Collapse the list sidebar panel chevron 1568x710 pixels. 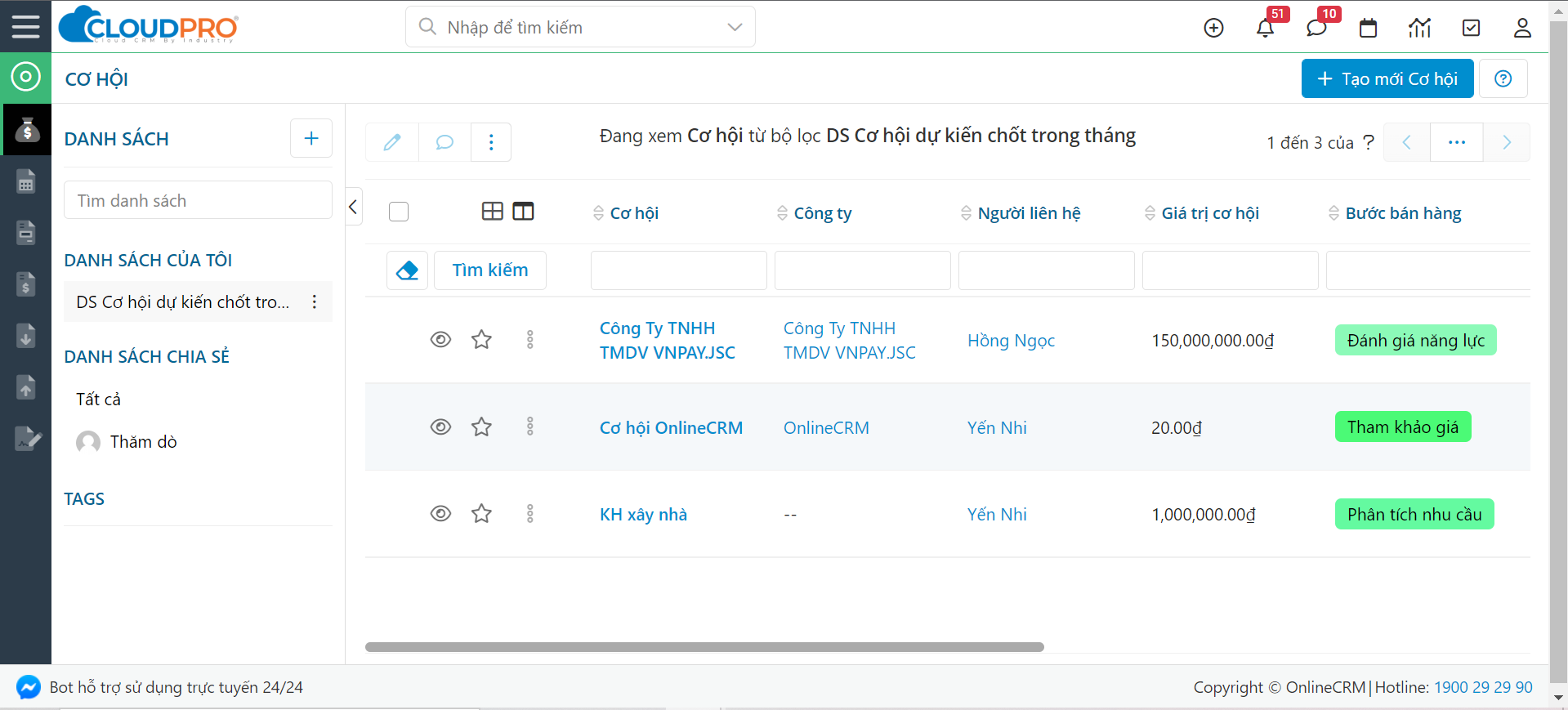[353, 207]
